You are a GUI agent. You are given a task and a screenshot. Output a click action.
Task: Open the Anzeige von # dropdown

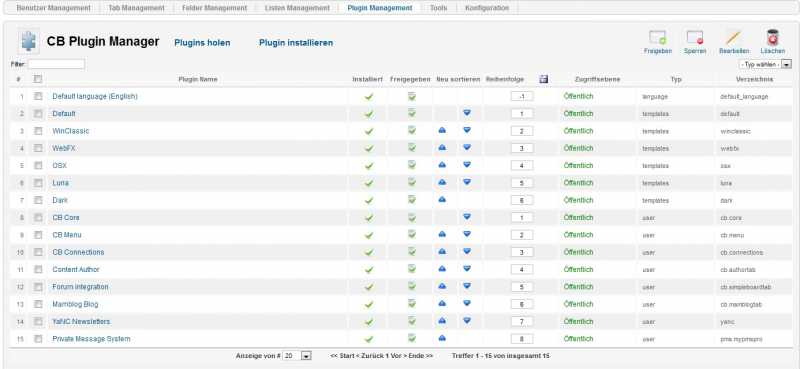click(296, 356)
